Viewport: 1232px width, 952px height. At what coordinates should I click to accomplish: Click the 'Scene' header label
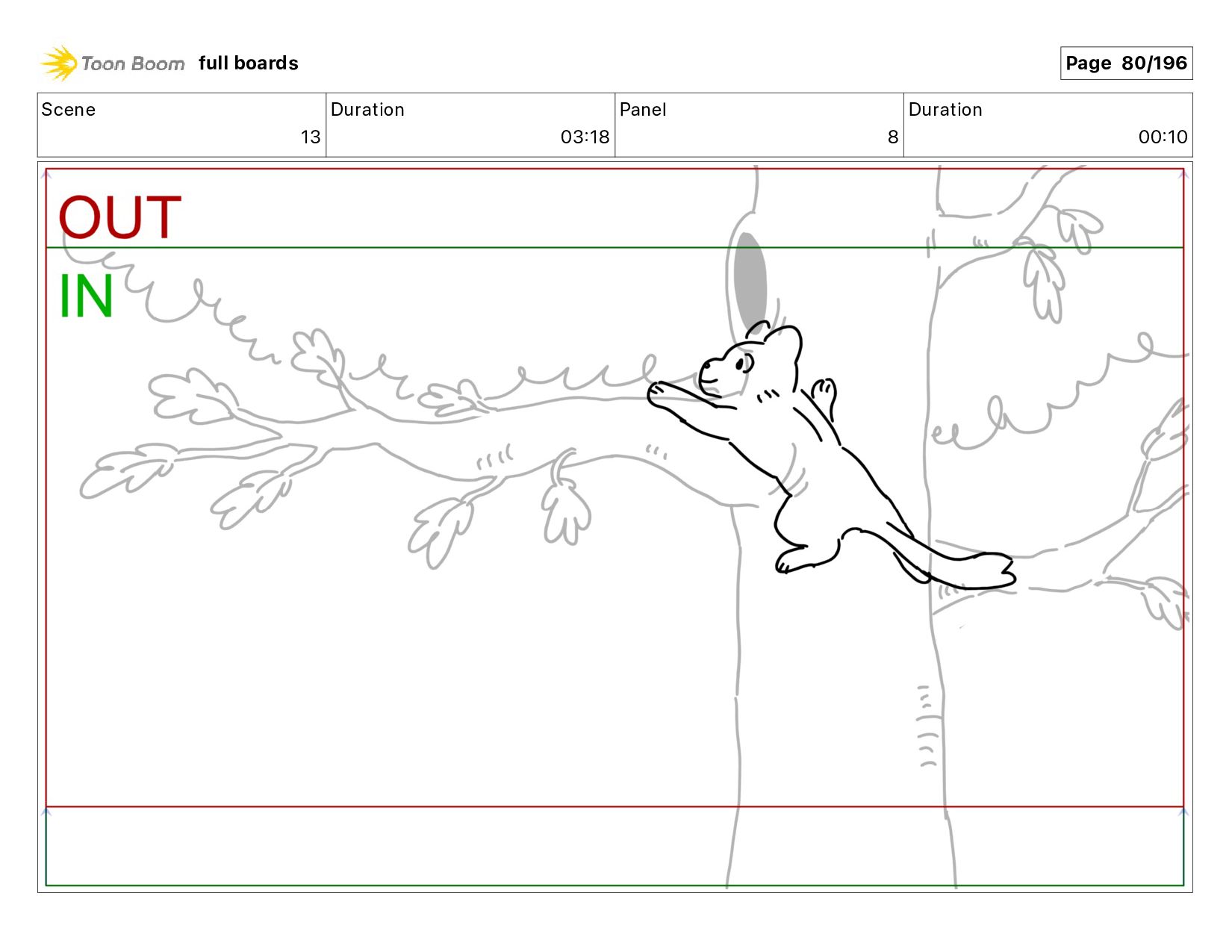(x=69, y=110)
